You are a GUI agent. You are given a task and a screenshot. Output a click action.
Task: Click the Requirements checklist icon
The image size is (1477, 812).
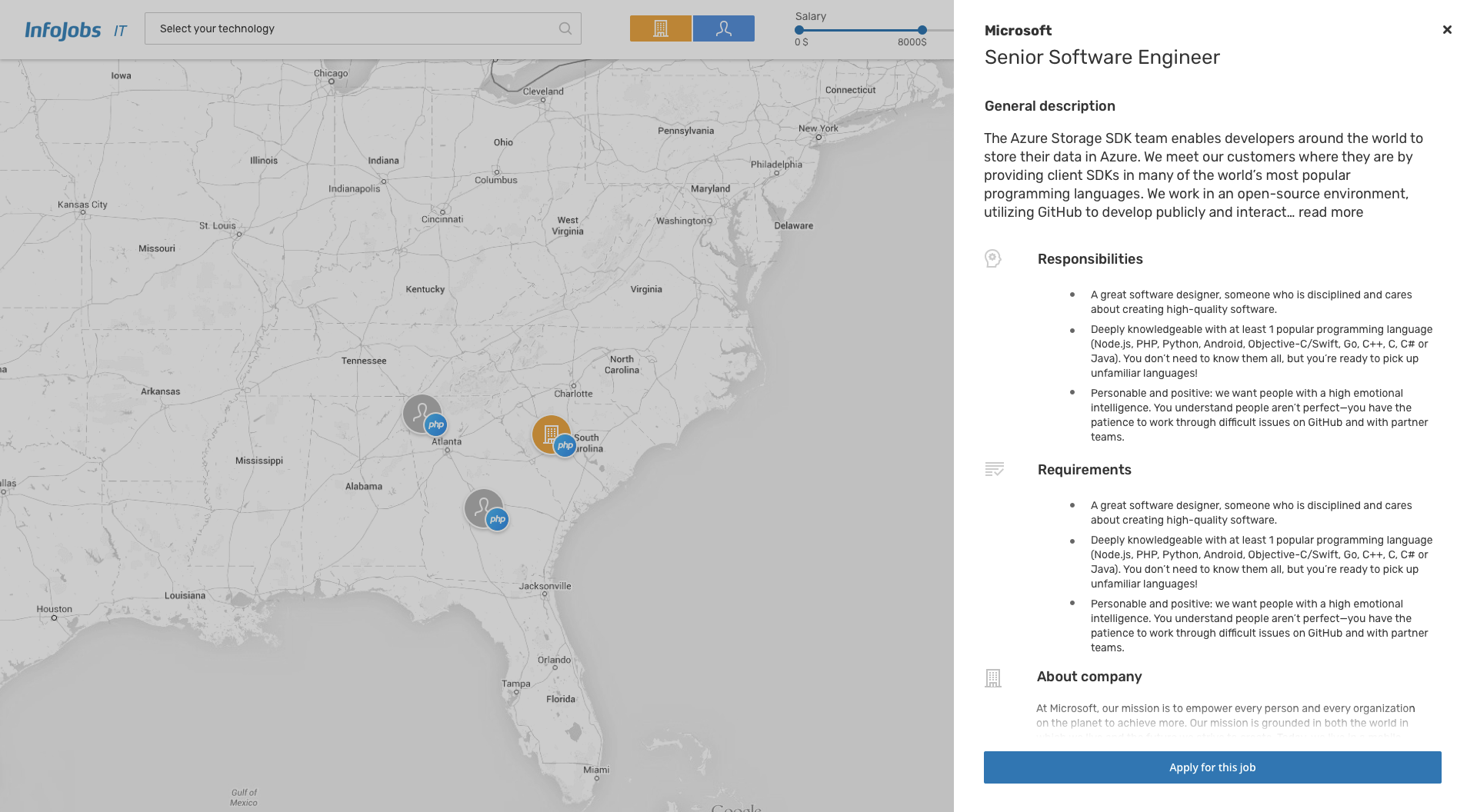point(995,469)
